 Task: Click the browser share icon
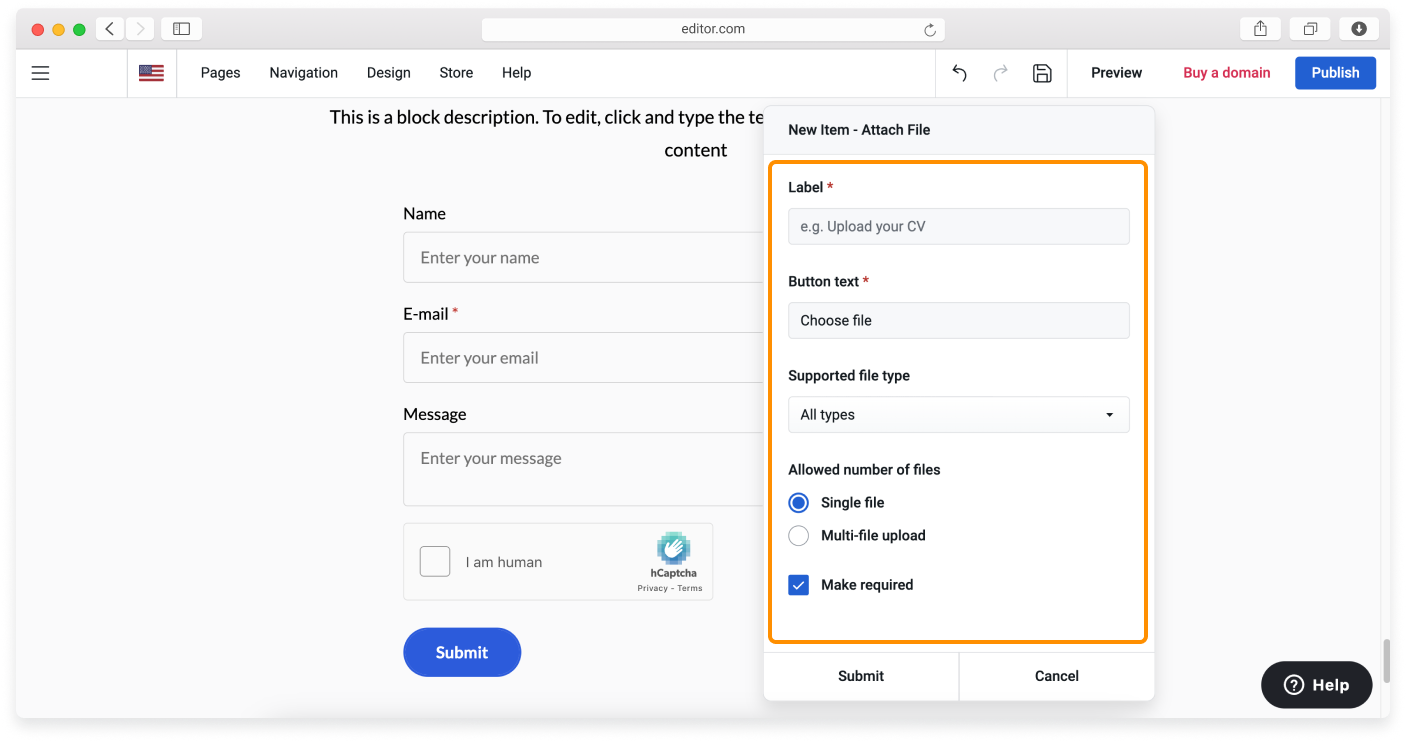coord(1260,29)
